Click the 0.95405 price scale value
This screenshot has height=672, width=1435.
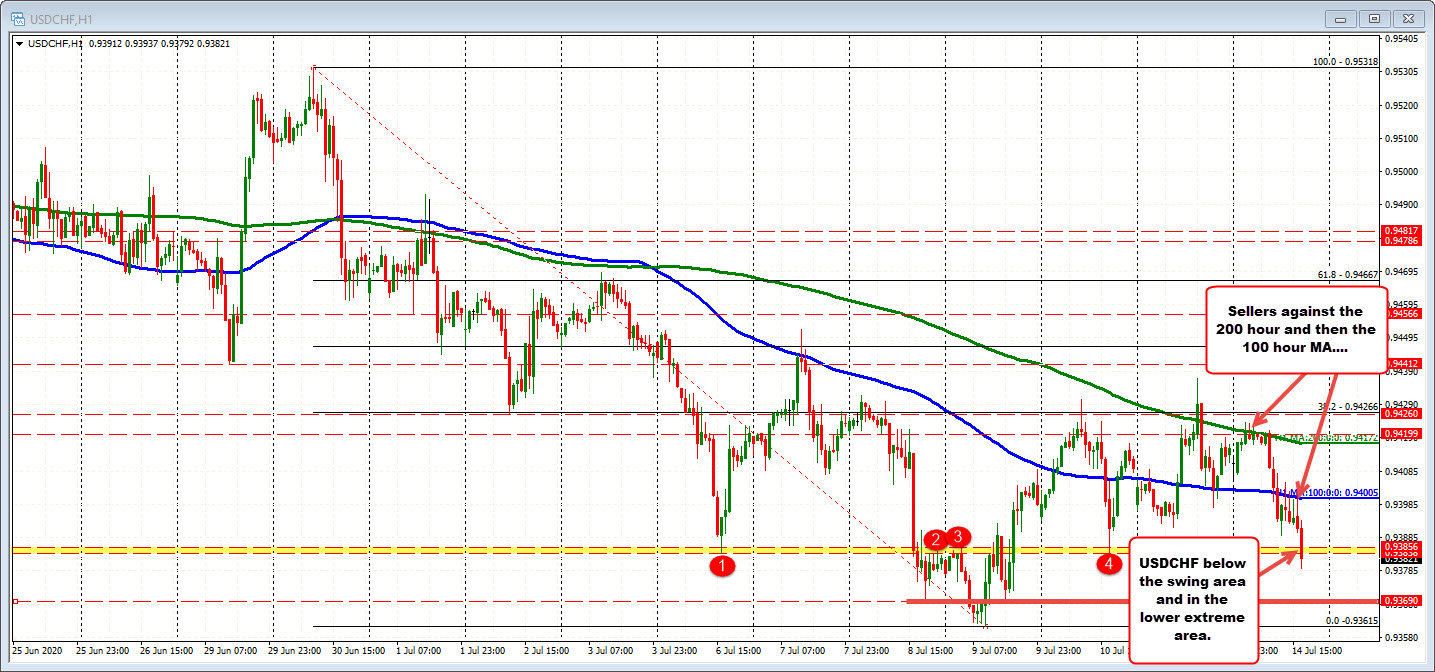(x=1402, y=39)
